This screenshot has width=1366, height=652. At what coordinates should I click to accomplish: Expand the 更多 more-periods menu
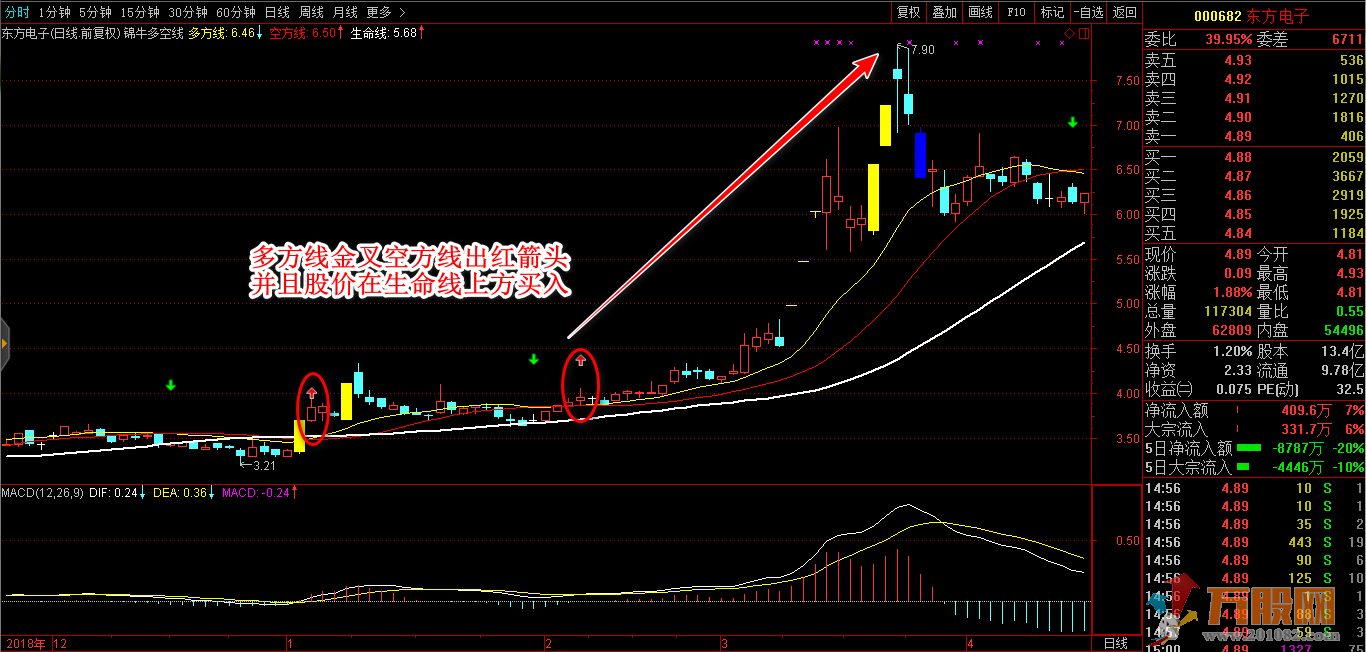(385, 12)
